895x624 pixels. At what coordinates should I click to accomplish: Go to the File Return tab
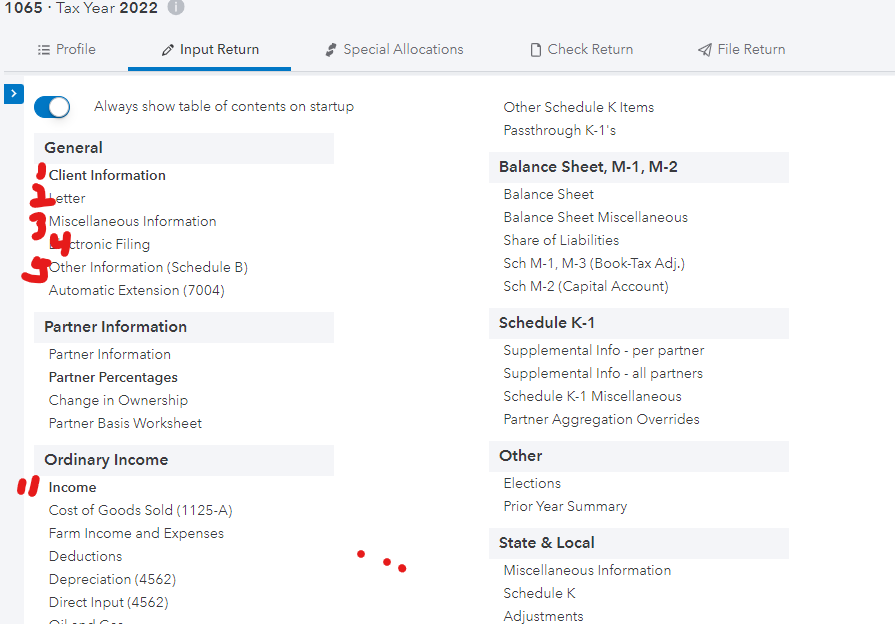pyautogui.click(x=741, y=49)
